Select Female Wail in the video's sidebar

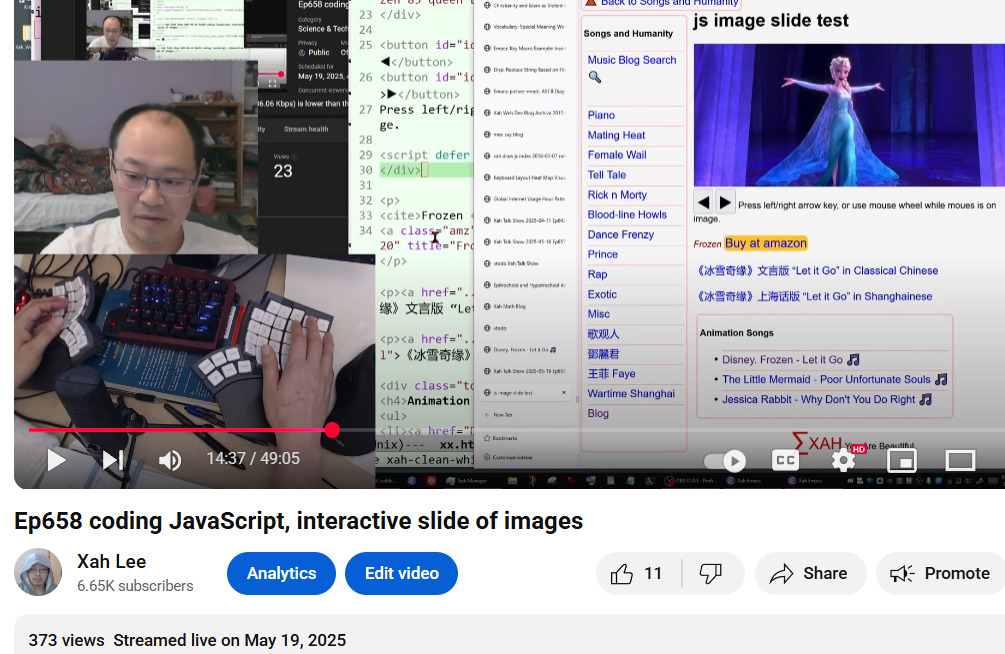tap(617, 155)
